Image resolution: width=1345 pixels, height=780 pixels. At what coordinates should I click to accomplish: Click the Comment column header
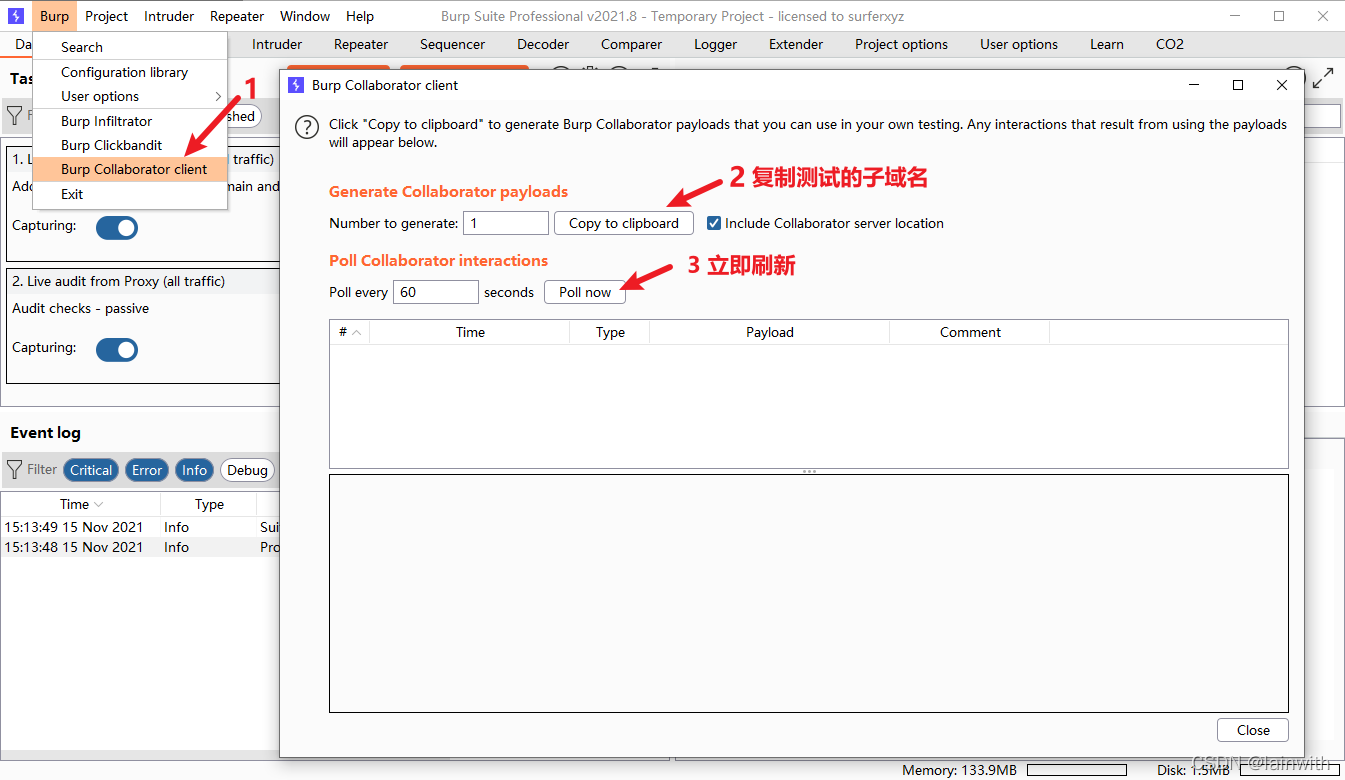(970, 332)
